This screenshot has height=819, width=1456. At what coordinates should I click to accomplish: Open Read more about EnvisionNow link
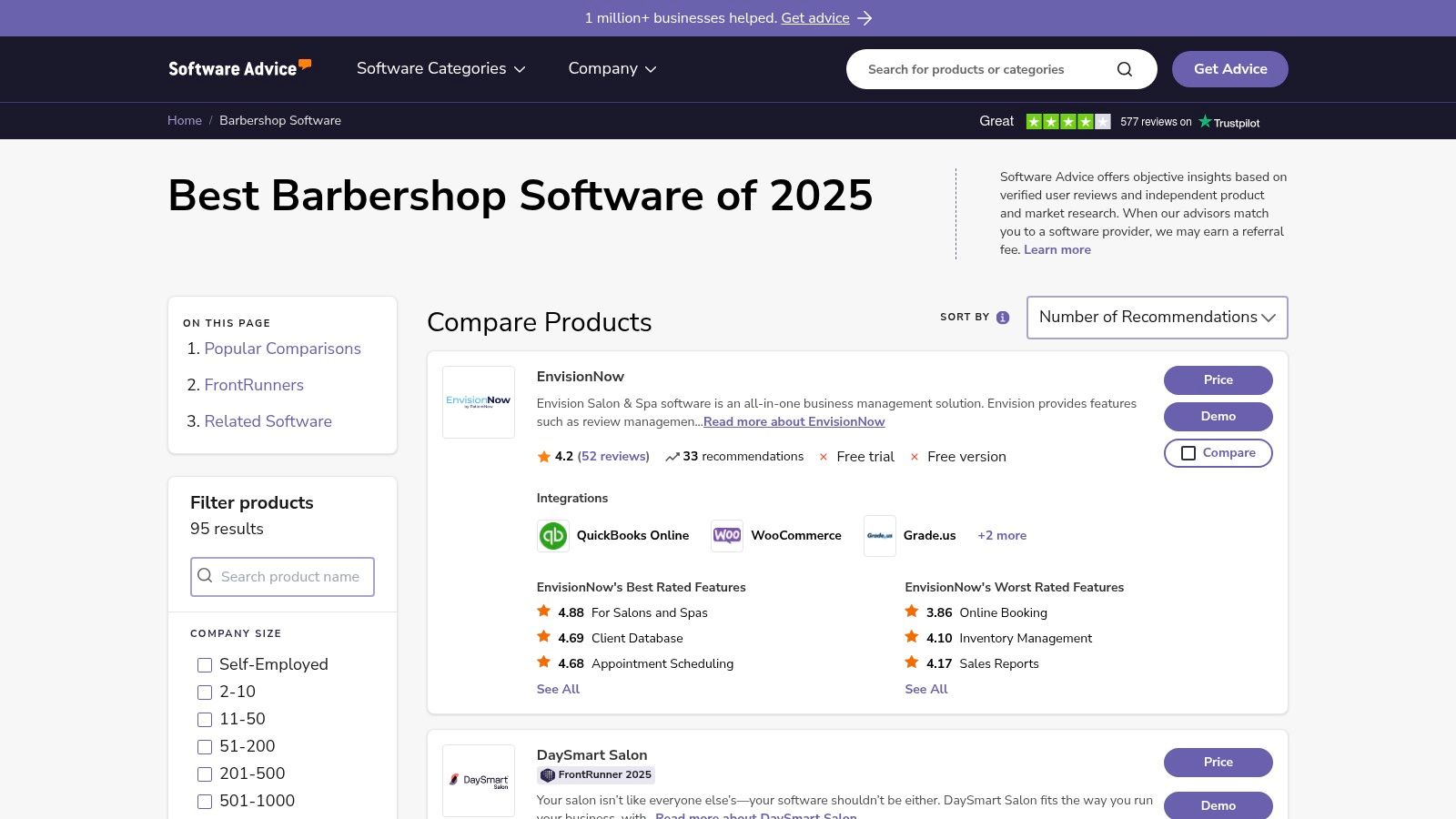(794, 421)
